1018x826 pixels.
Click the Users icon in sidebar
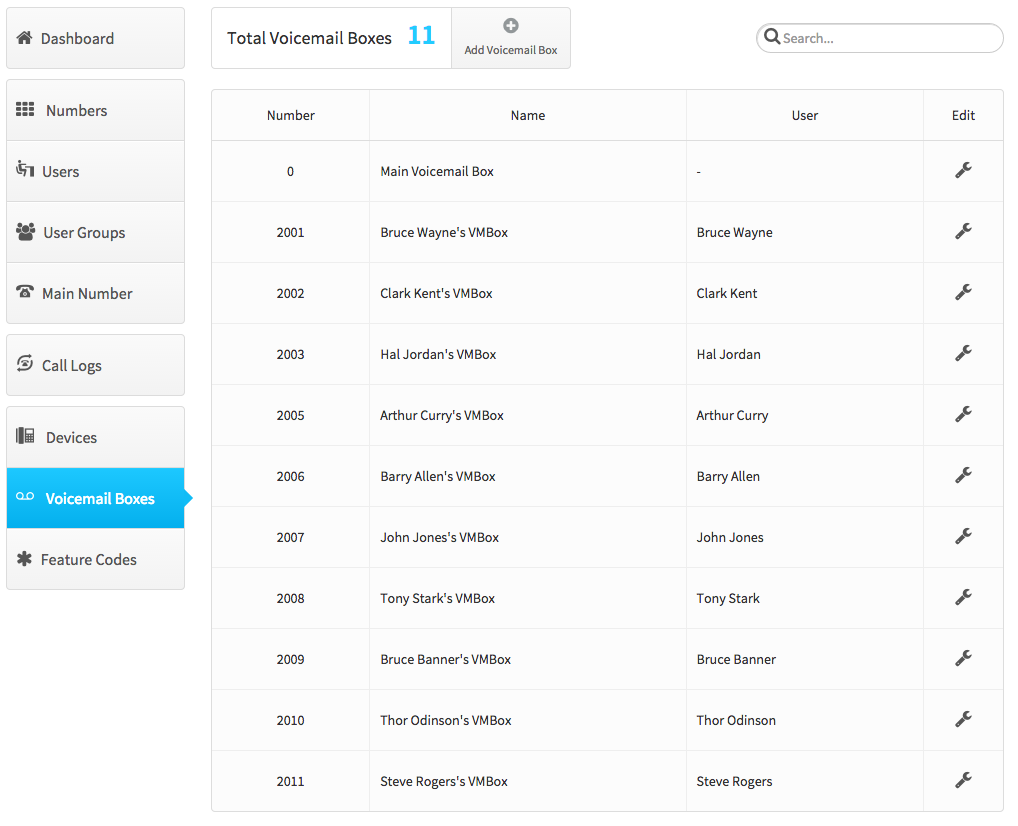[25, 169]
